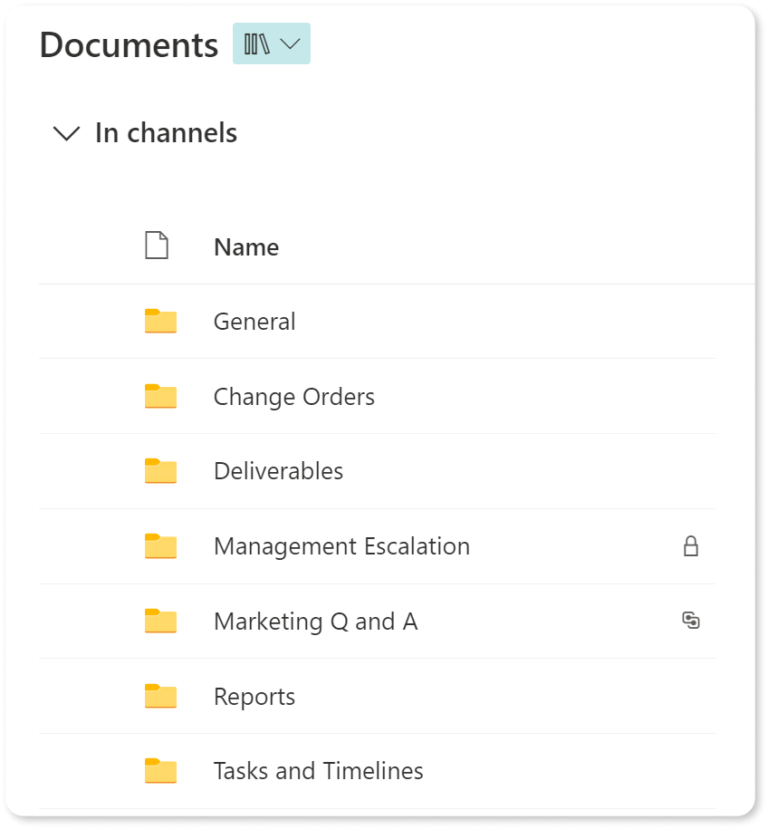Open the Reports folder
Image resolution: width=768 pixels, height=829 pixels.
(254, 696)
